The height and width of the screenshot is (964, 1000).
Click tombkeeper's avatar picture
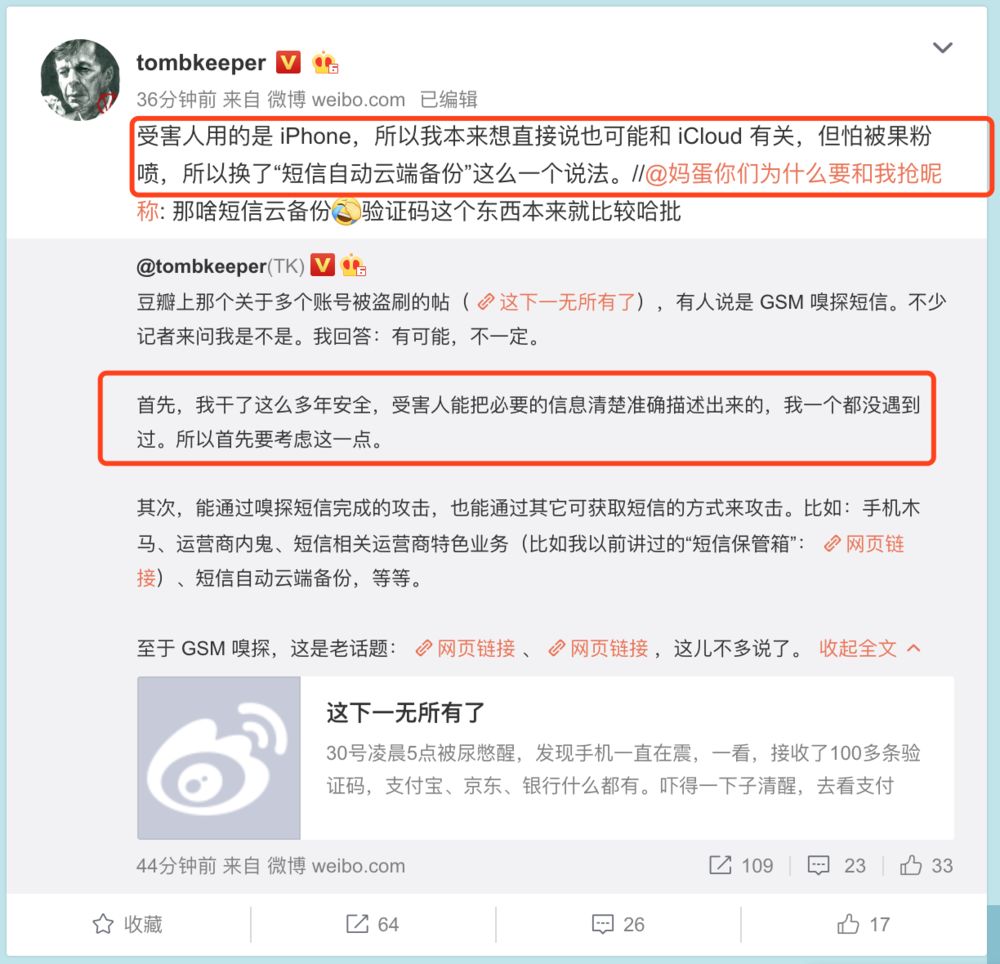pyautogui.click(x=80, y=79)
